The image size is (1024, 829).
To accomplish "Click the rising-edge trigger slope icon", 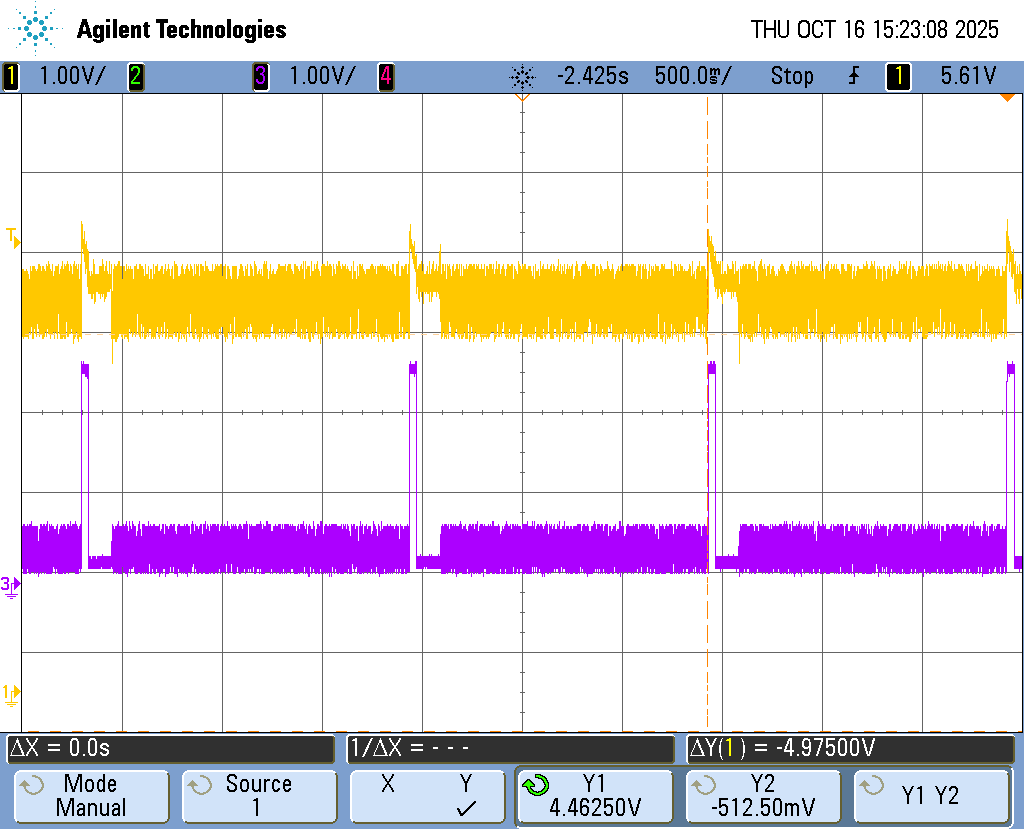I will point(854,76).
